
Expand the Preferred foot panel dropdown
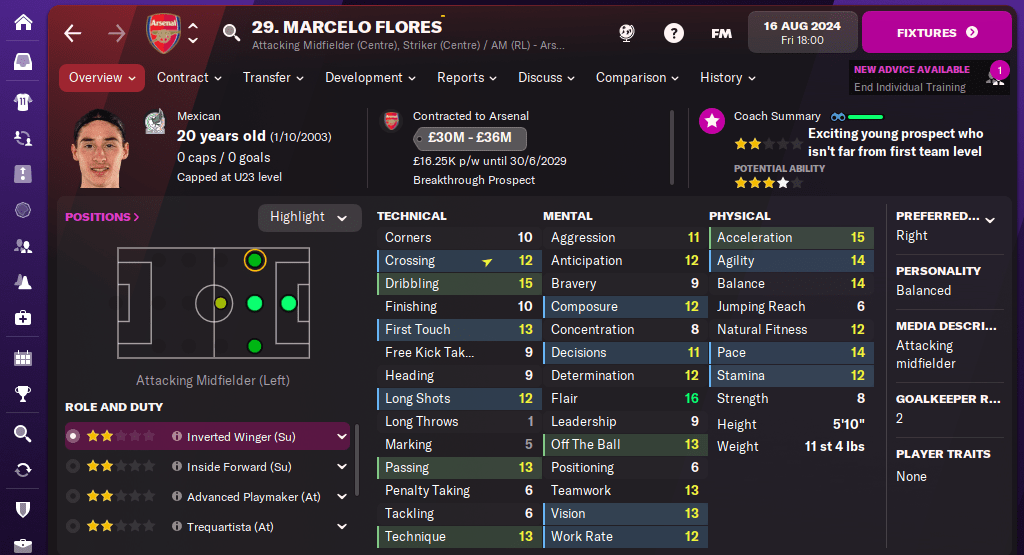pos(990,219)
